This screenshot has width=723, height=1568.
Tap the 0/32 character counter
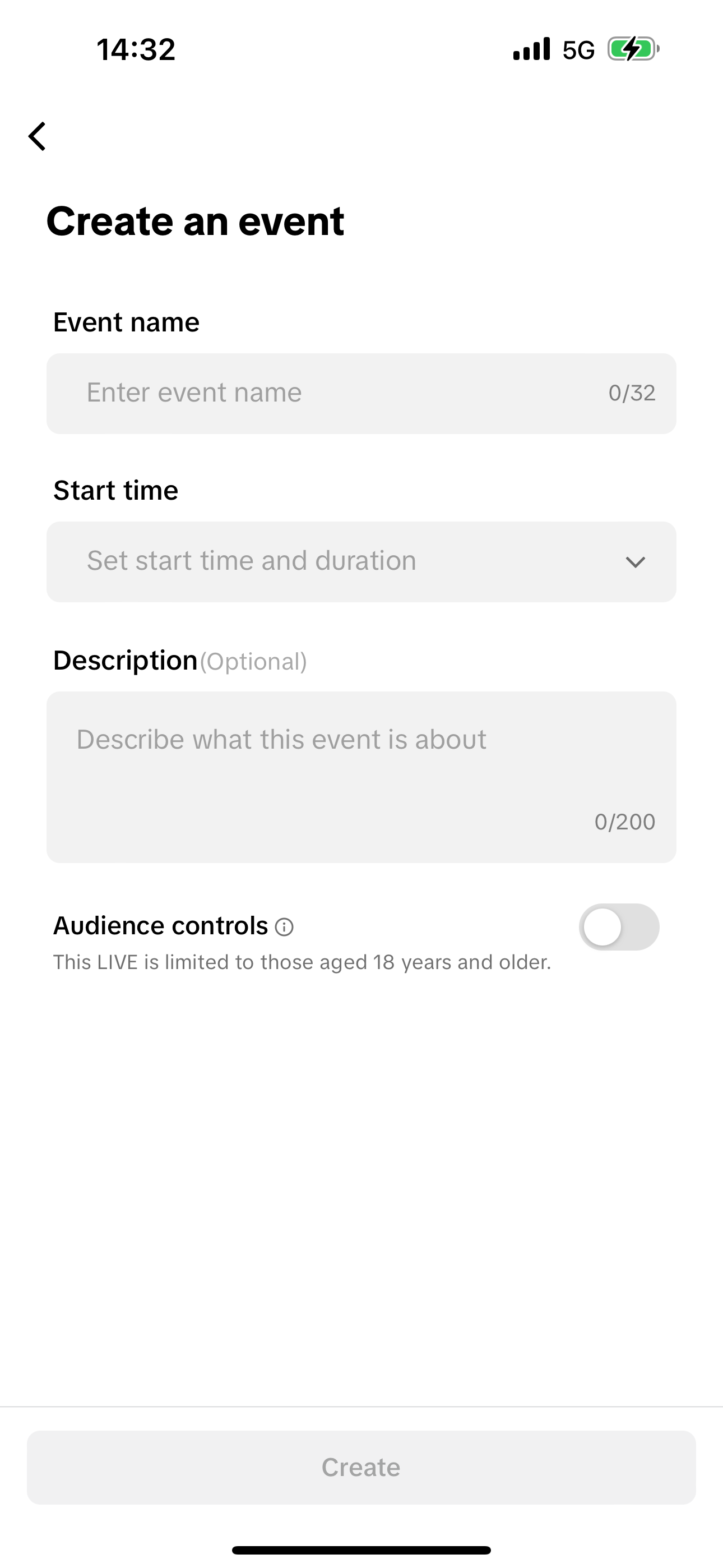click(632, 393)
